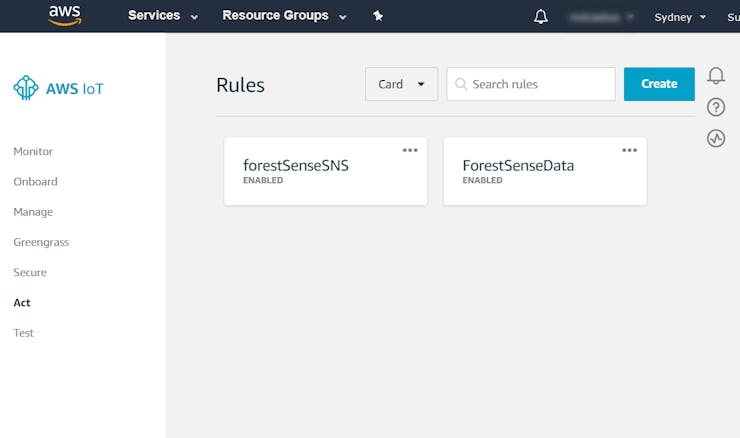This screenshot has height=438, width=740.
Task: Open forestSenseSNS card options menu
Action: coord(410,150)
